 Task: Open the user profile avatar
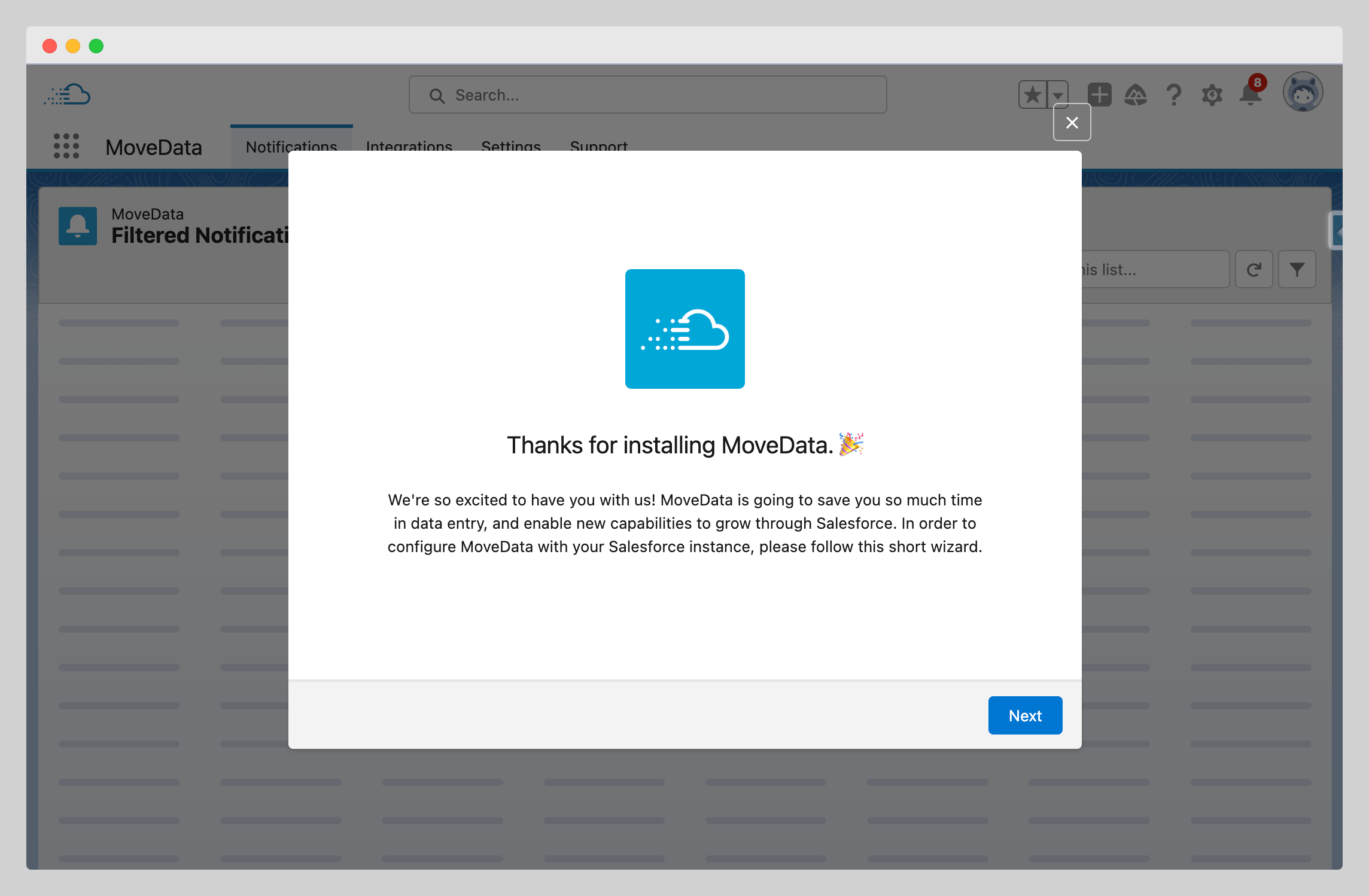tap(1303, 93)
